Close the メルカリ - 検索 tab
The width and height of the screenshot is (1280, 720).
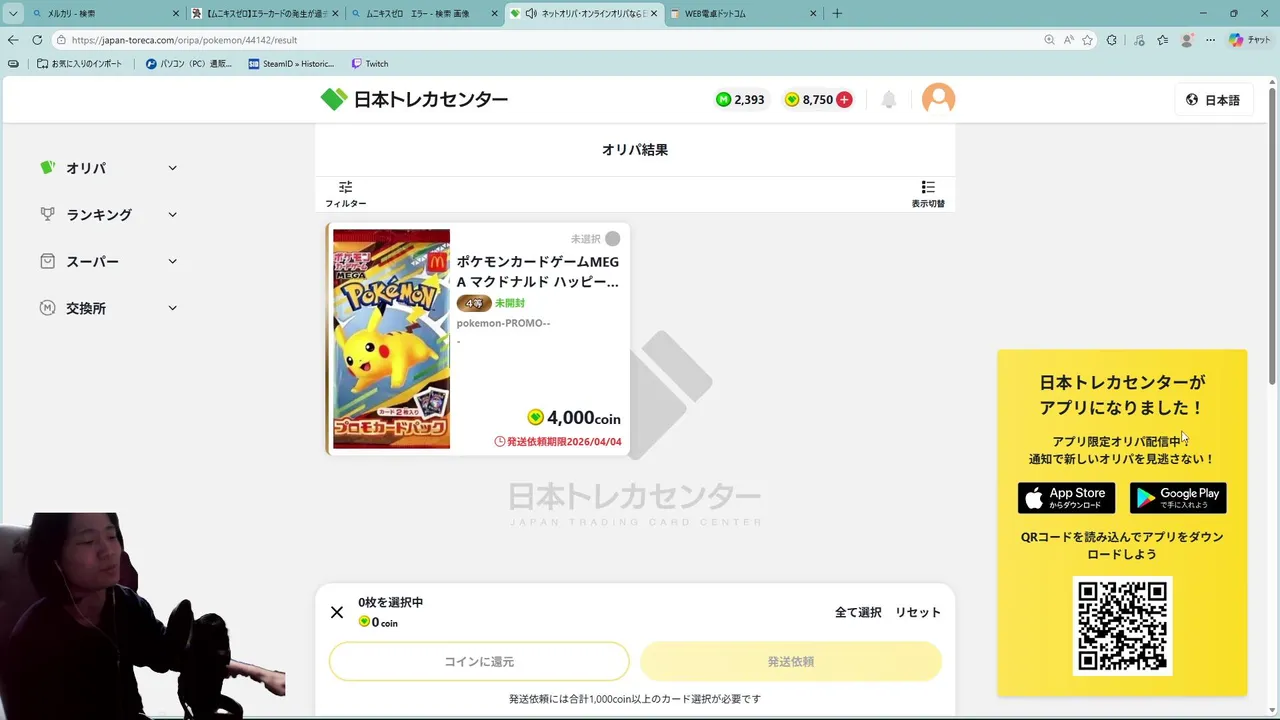coord(176,14)
